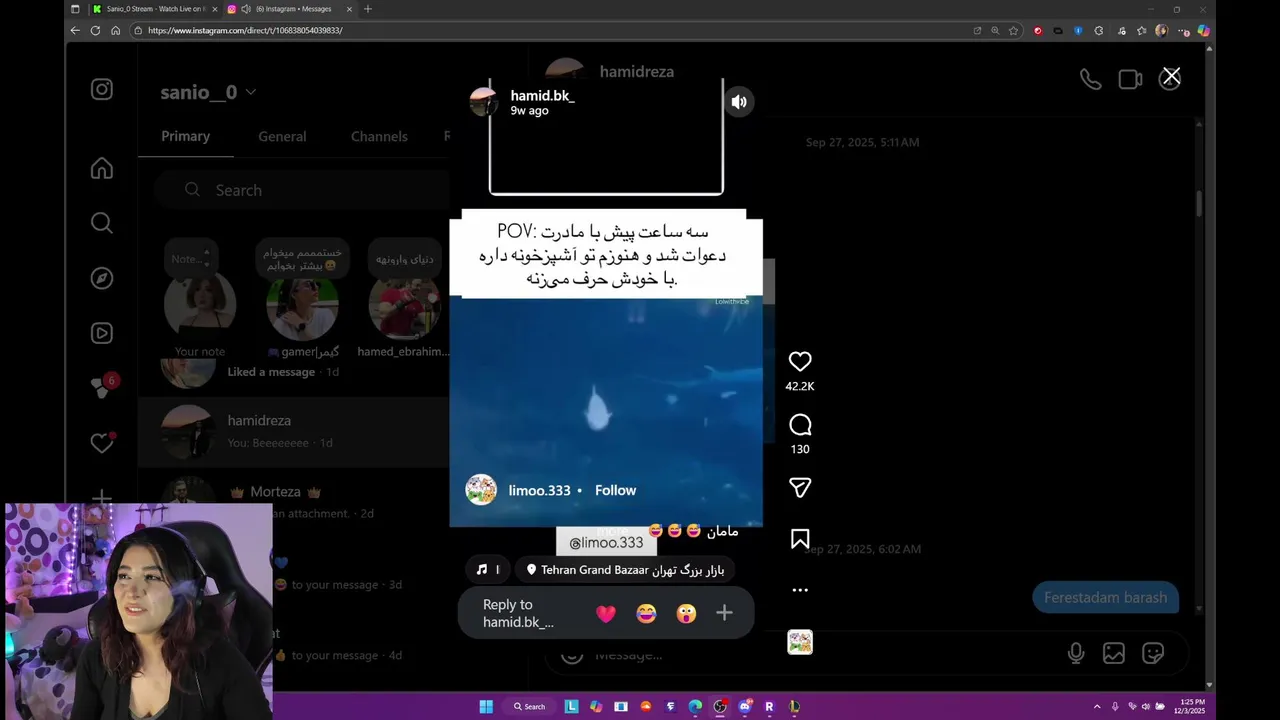Open limoo.333 profile name link
Screen dimensions: 1280x720
pos(539,490)
